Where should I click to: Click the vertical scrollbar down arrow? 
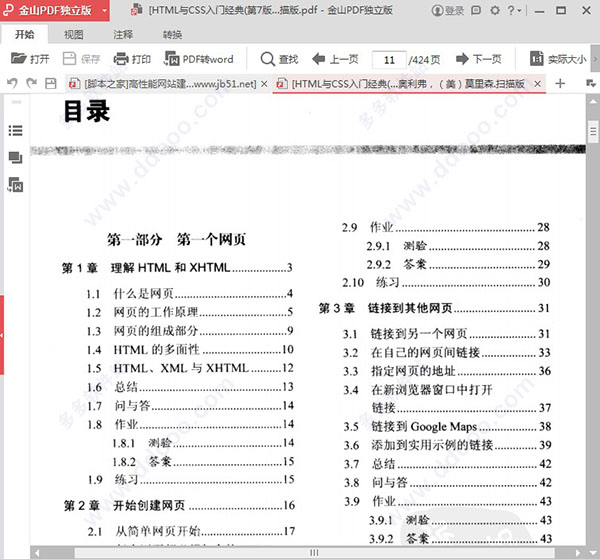tap(593, 553)
